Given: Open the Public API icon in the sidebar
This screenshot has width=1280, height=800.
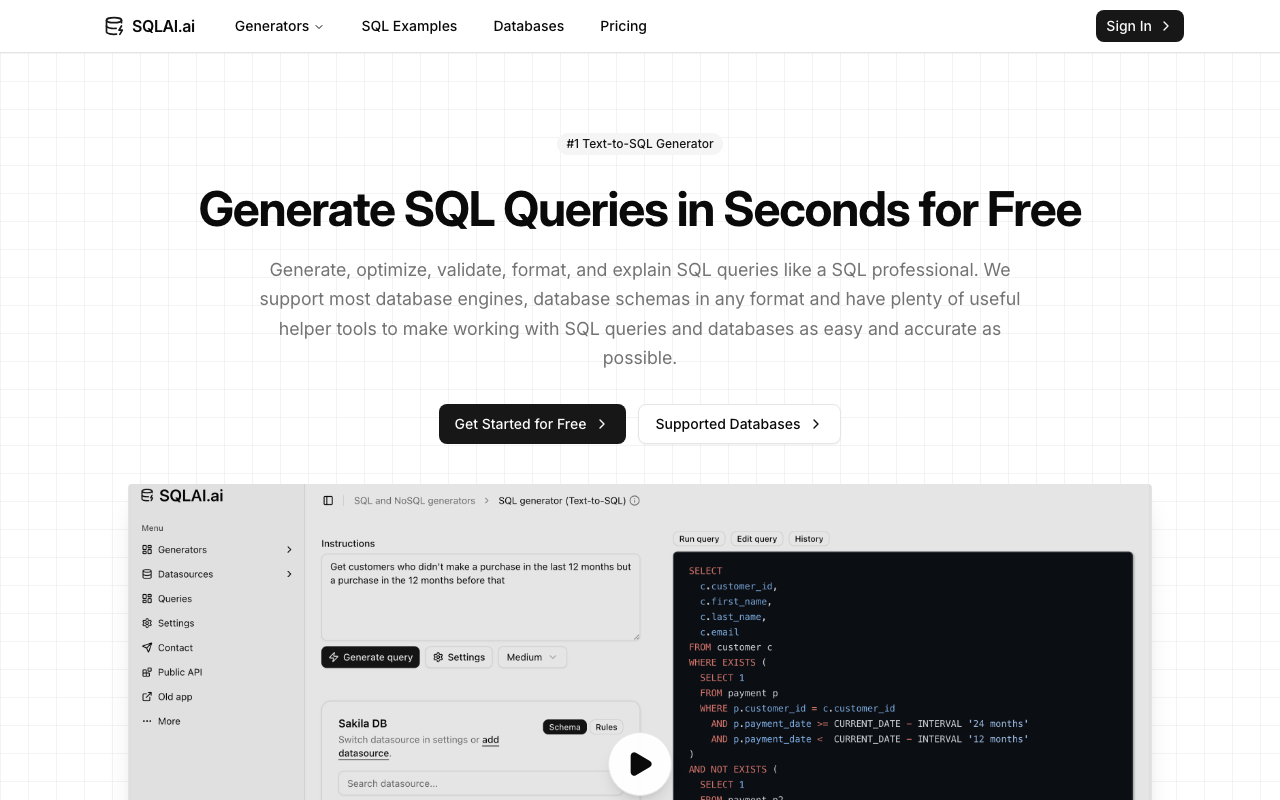Looking at the screenshot, I should pyautogui.click(x=147, y=672).
